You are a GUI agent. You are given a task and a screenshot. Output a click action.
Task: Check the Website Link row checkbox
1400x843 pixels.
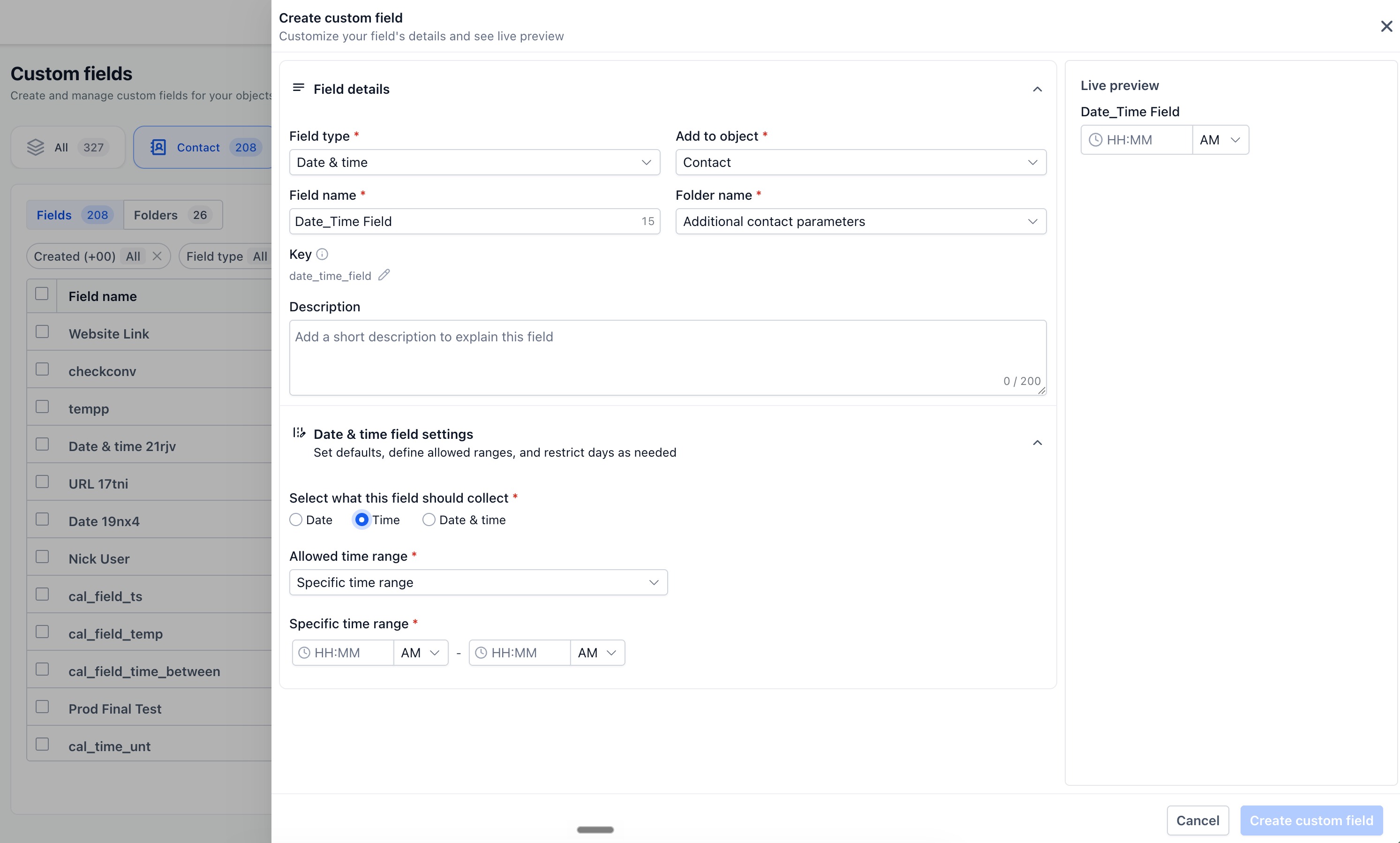point(42,332)
